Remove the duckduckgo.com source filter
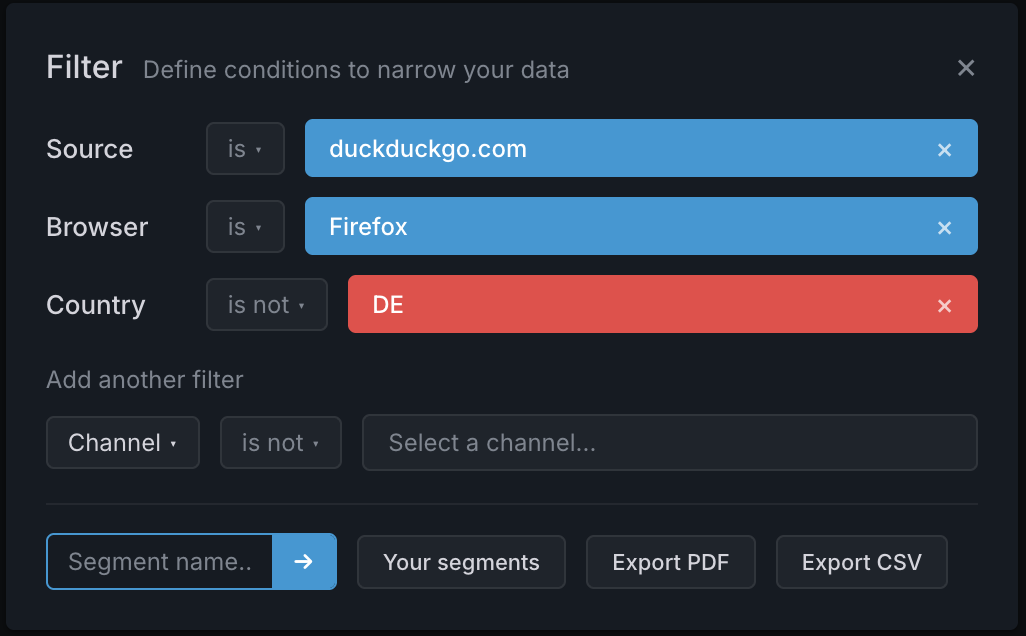Viewport: 1026px width, 636px height. click(x=944, y=149)
